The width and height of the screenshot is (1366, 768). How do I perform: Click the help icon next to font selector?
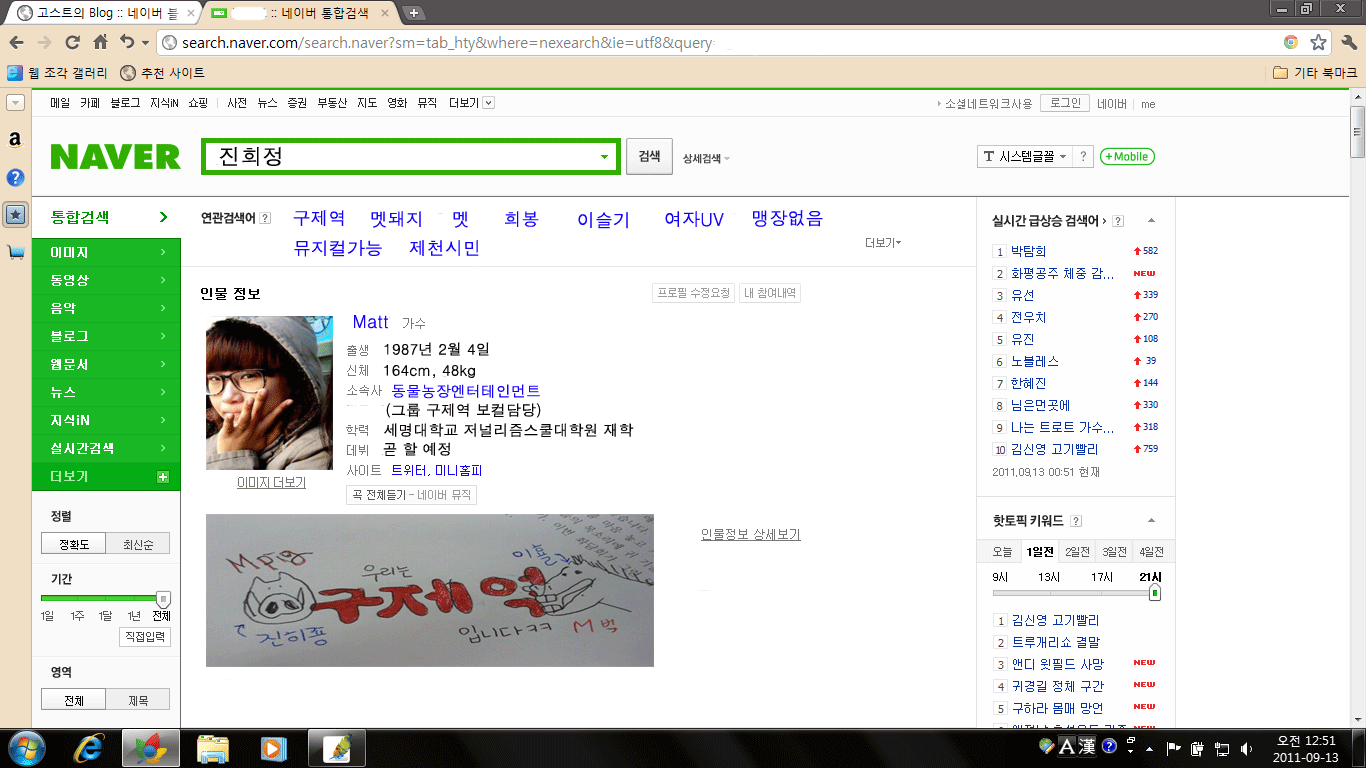click(x=1084, y=156)
